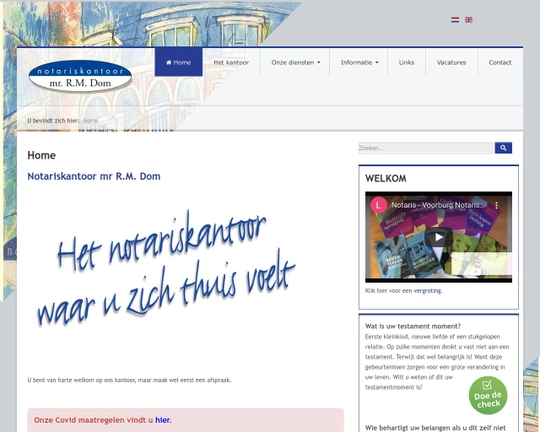Click the video channel avatar 'L'
540x432 pixels.
pos(378,205)
